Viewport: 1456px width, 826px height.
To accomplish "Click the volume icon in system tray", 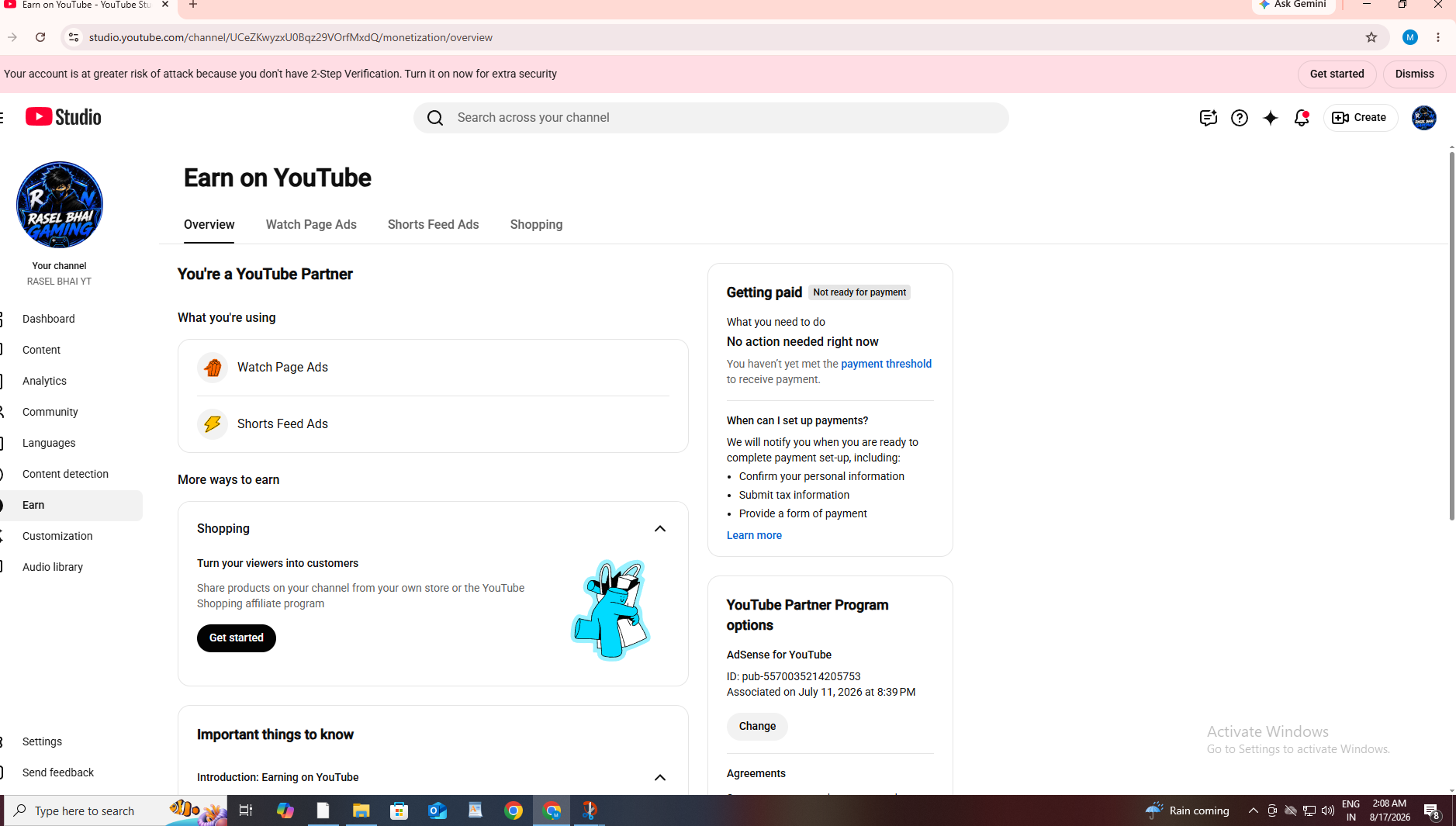I will (x=1328, y=810).
